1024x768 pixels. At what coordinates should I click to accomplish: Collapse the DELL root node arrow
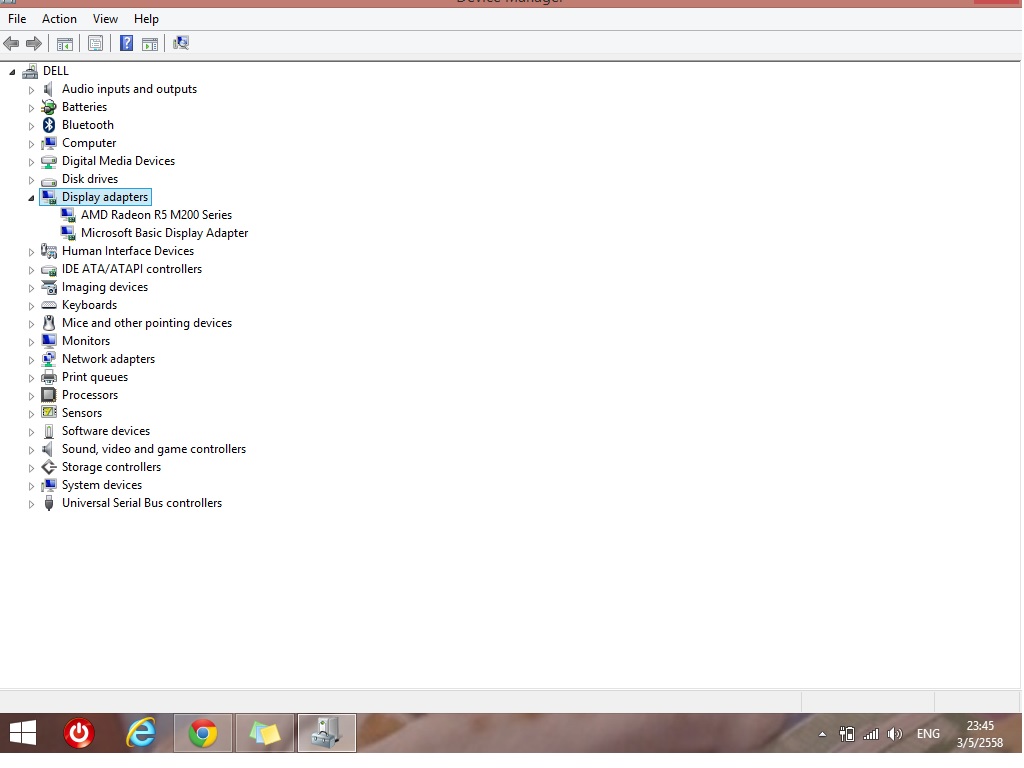[x=12, y=72]
